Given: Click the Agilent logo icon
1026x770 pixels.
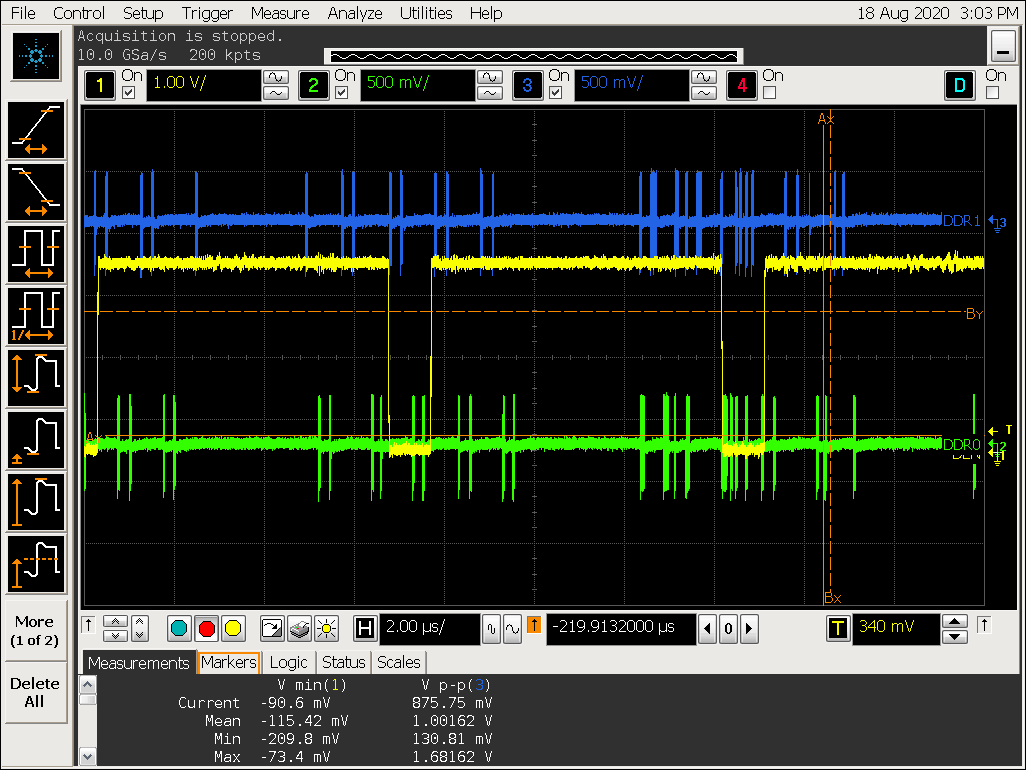Looking at the screenshot, I should (36, 56).
